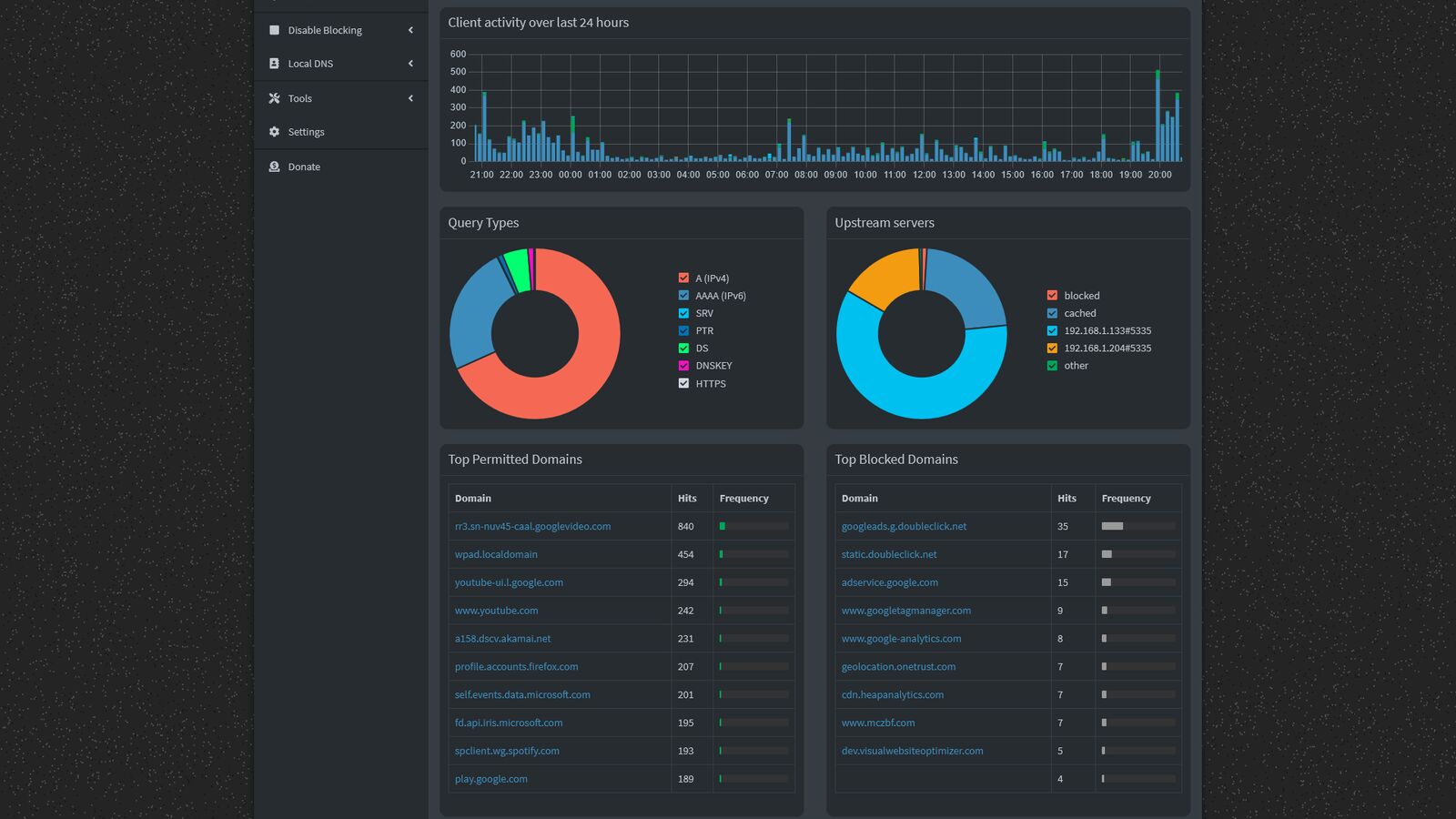Open the Settings menu item
The width and height of the screenshot is (1456, 819).
[341, 132]
